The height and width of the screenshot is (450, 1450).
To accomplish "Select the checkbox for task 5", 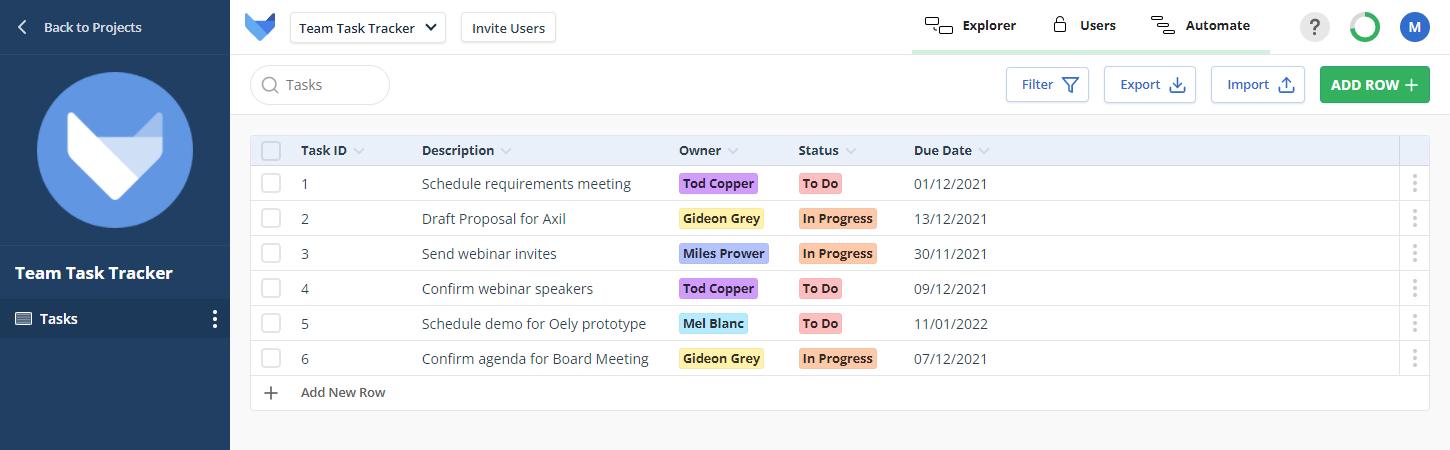I will point(271,324).
